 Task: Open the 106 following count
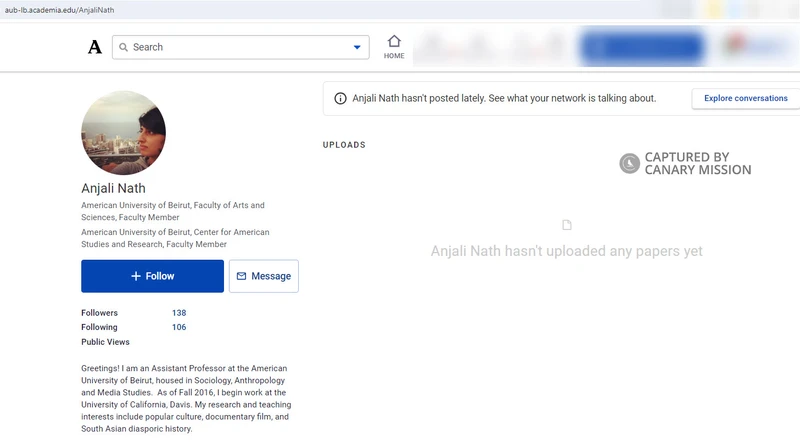point(179,327)
